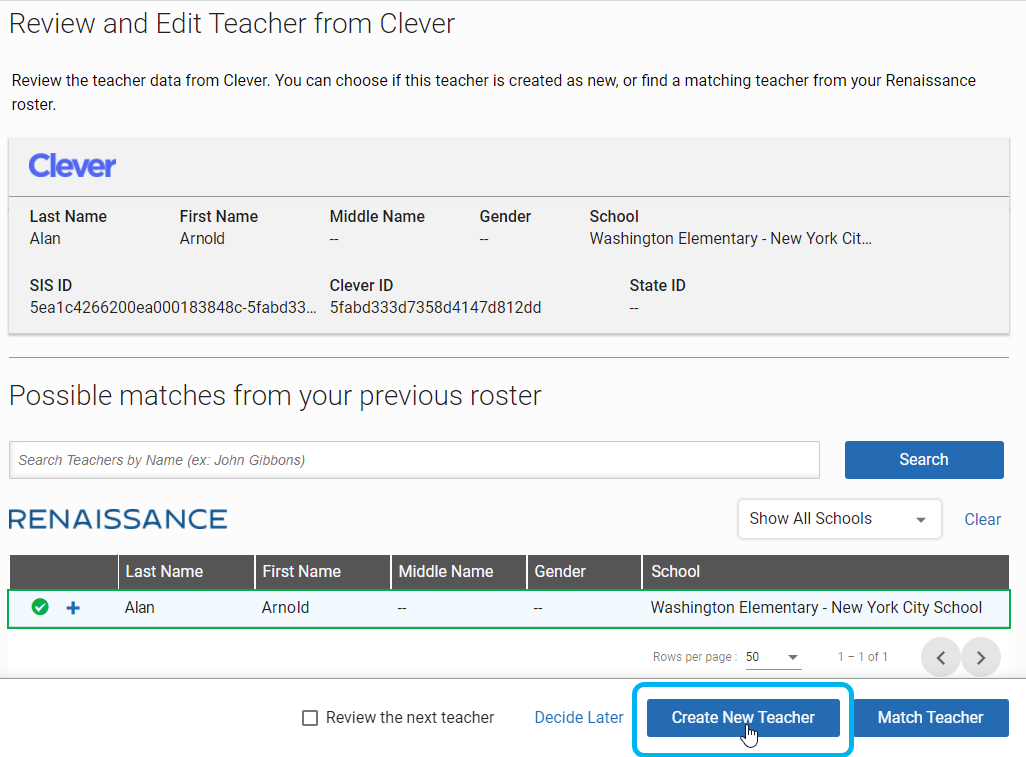
Task: Click the Clever ID value 5fabd333d7358d4147d812dd
Action: tap(435, 308)
